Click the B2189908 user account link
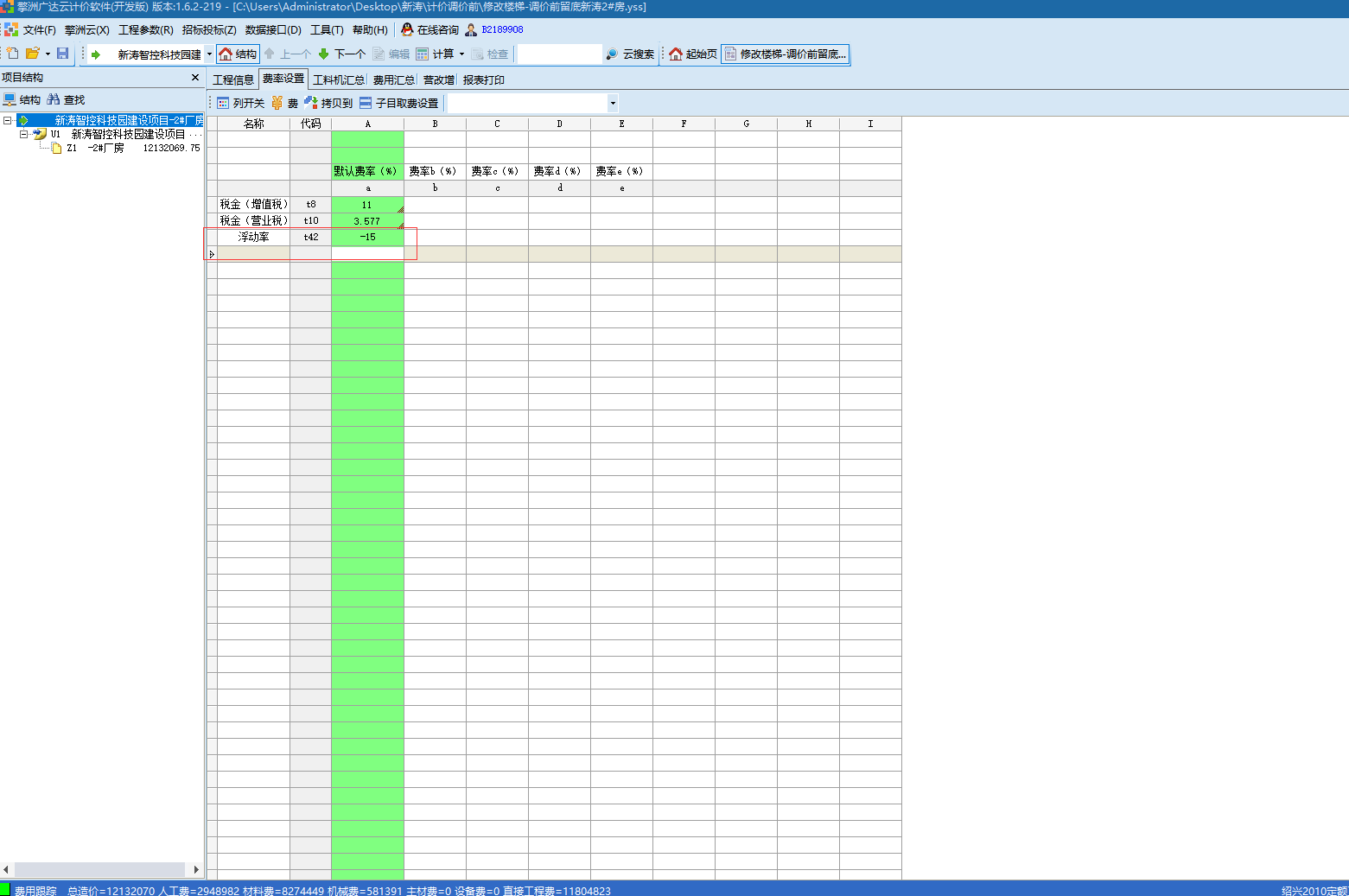Viewport: 1349px width, 896px height. pos(502,29)
